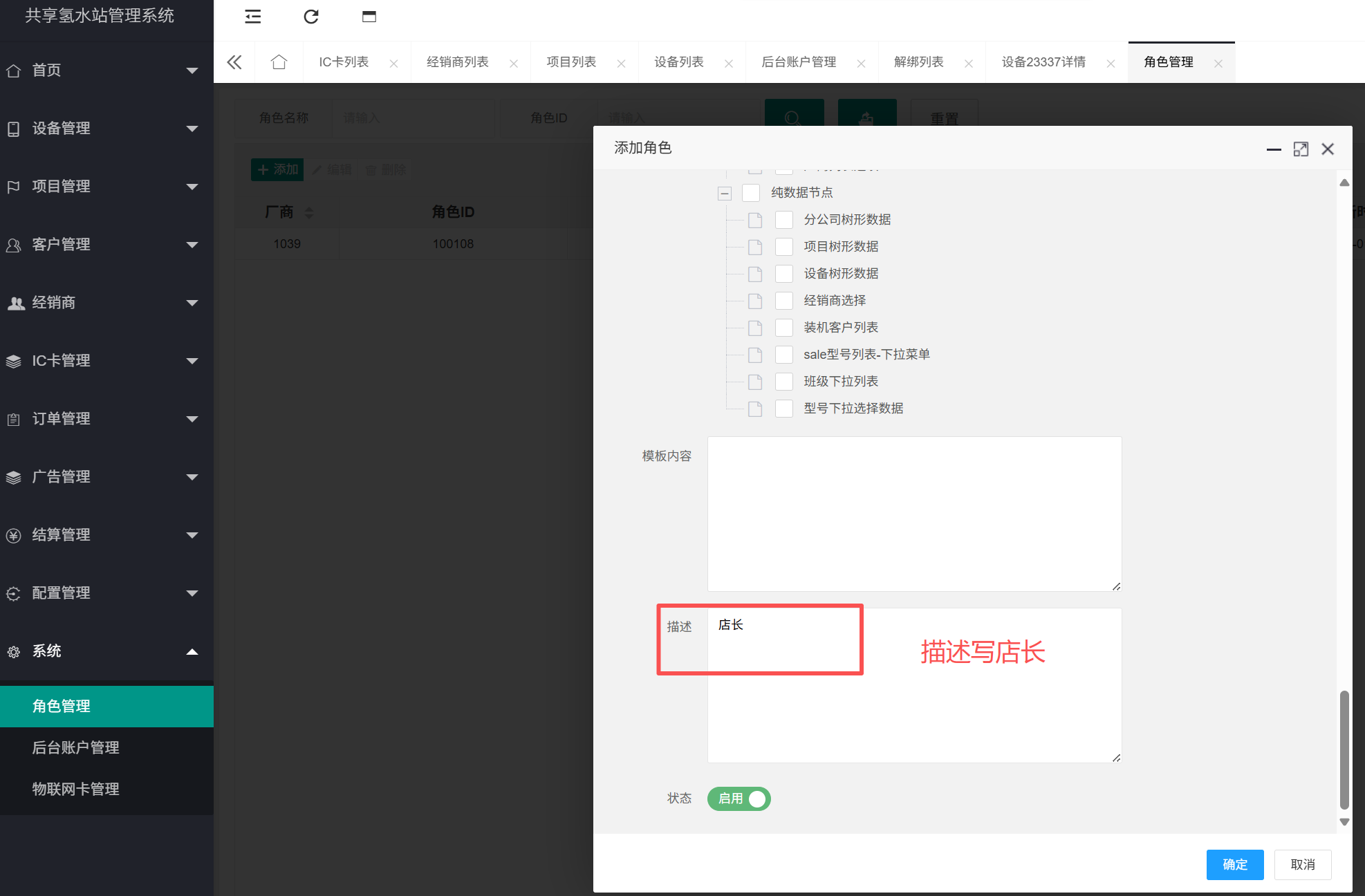Screen dimensions: 1365x896
Task: Close the 解绑列表 tab
Action: click(969, 64)
